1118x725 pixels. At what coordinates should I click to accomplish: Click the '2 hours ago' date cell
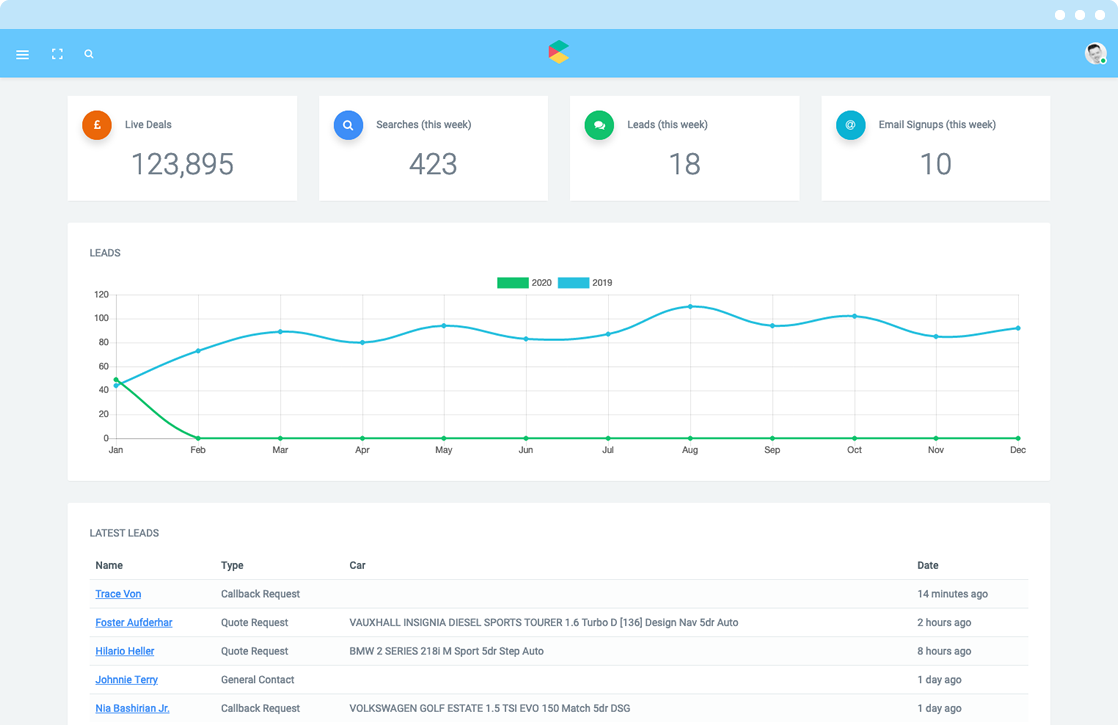click(944, 622)
